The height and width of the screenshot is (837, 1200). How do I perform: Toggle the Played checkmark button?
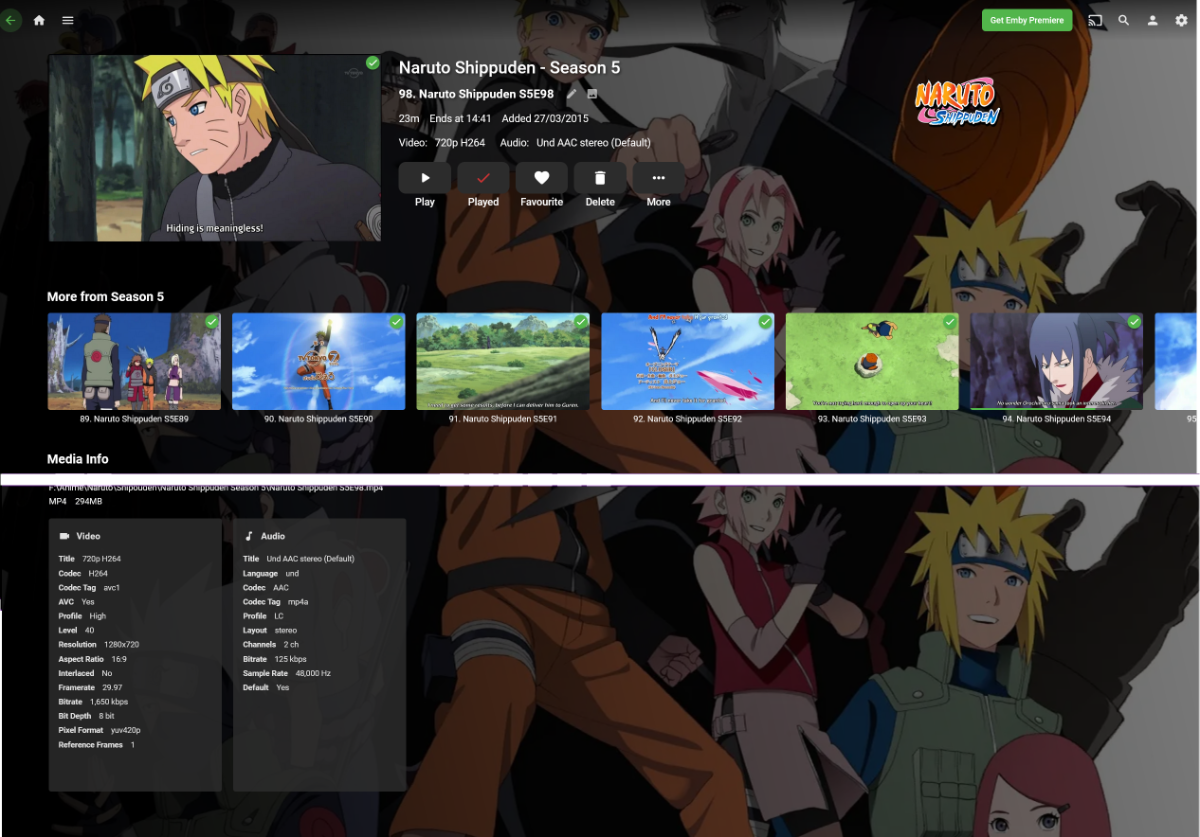tap(483, 178)
